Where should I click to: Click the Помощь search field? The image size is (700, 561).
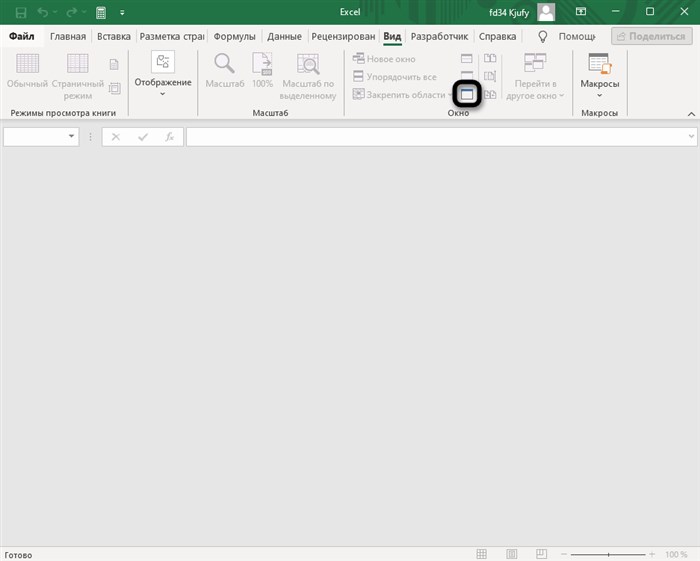[x=577, y=37]
